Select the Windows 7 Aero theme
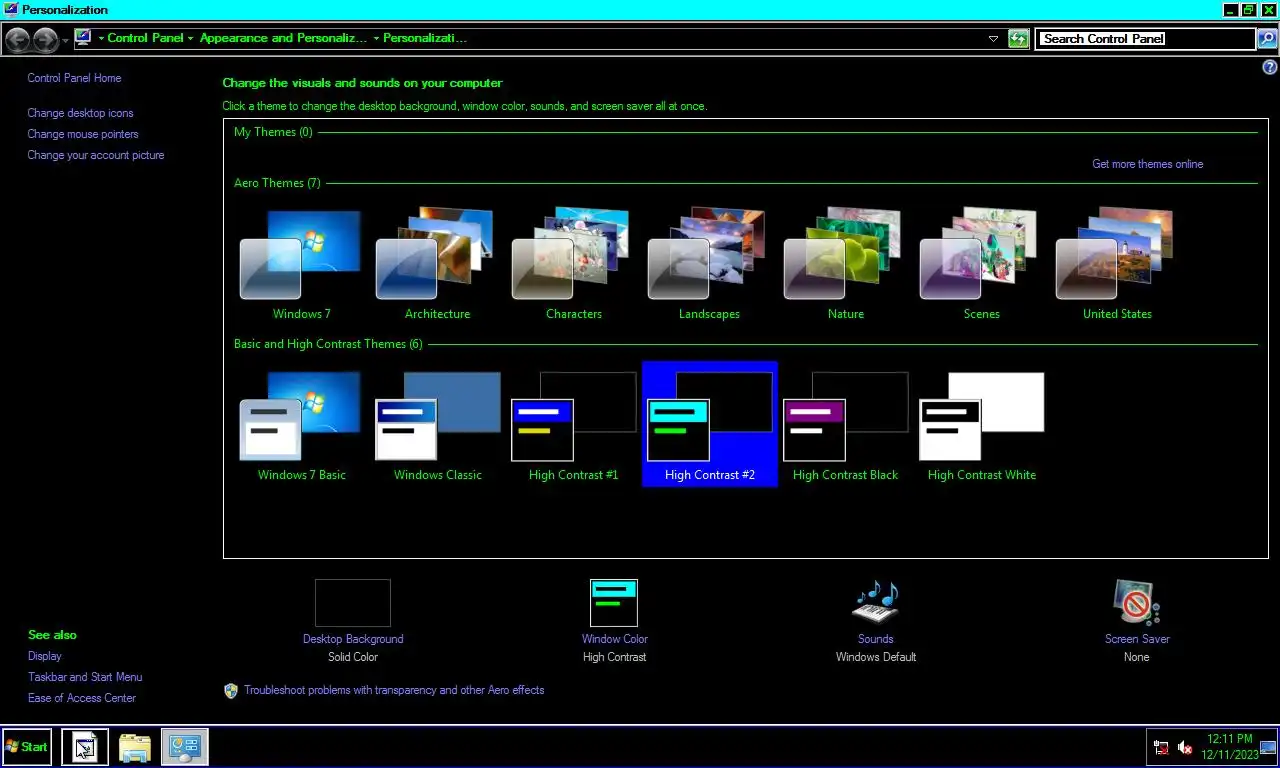 click(x=301, y=264)
